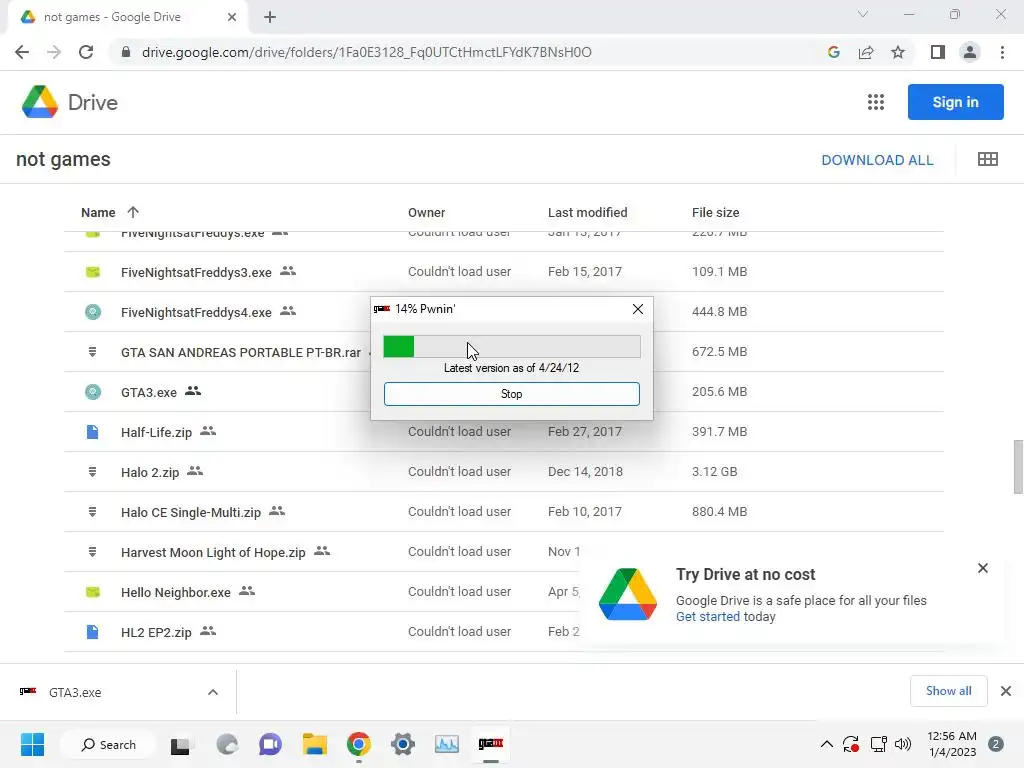Click the GTA SAN ANDREAS archive file icon
This screenshot has height=768, width=1024.
click(x=93, y=352)
